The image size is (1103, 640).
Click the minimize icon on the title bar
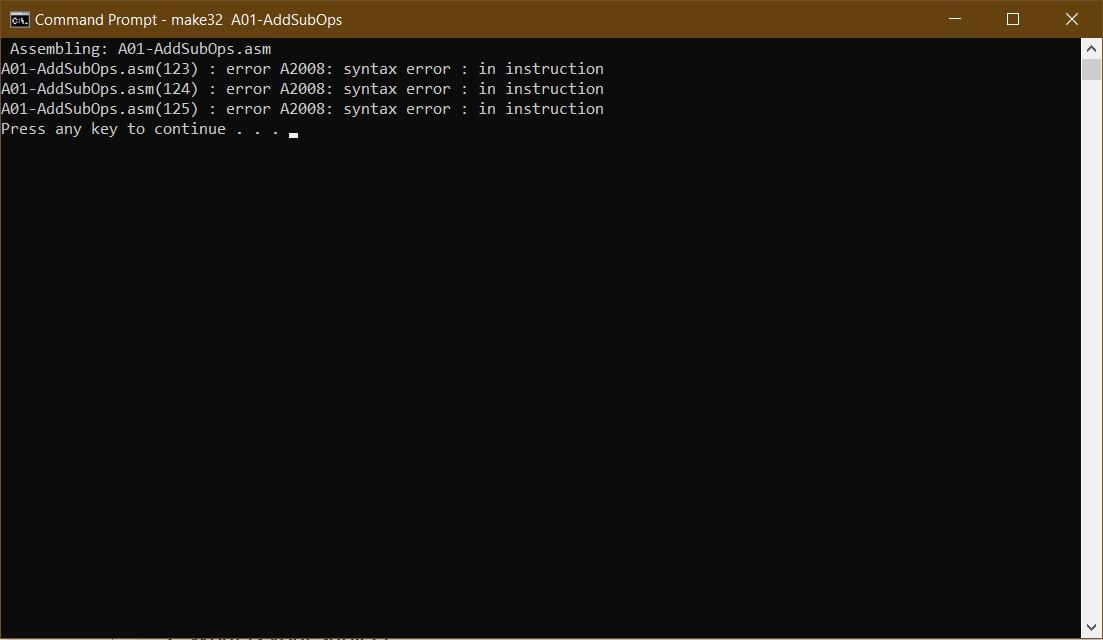954,19
